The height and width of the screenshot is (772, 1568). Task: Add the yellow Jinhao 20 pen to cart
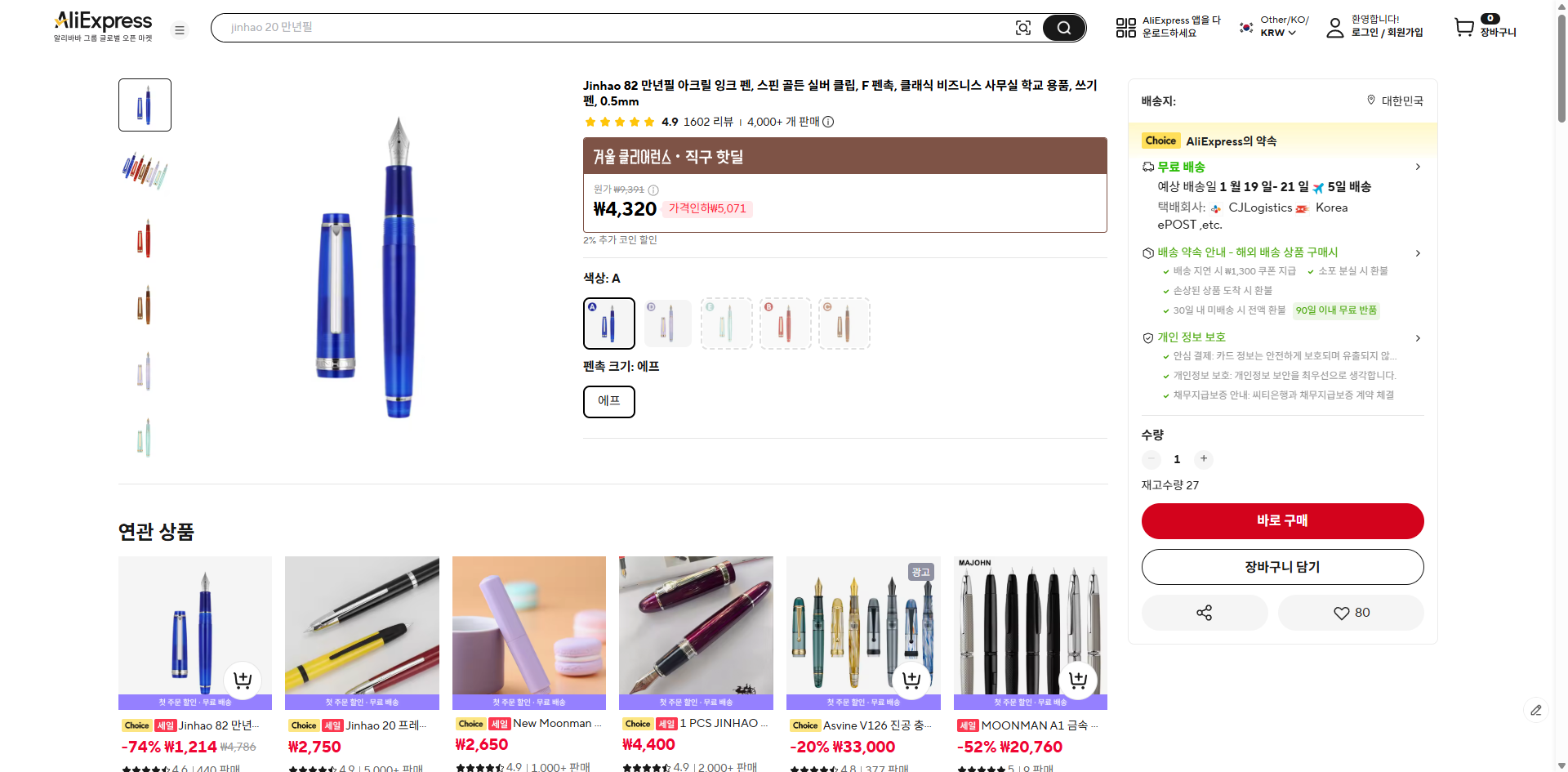click(x=409, y=679)
